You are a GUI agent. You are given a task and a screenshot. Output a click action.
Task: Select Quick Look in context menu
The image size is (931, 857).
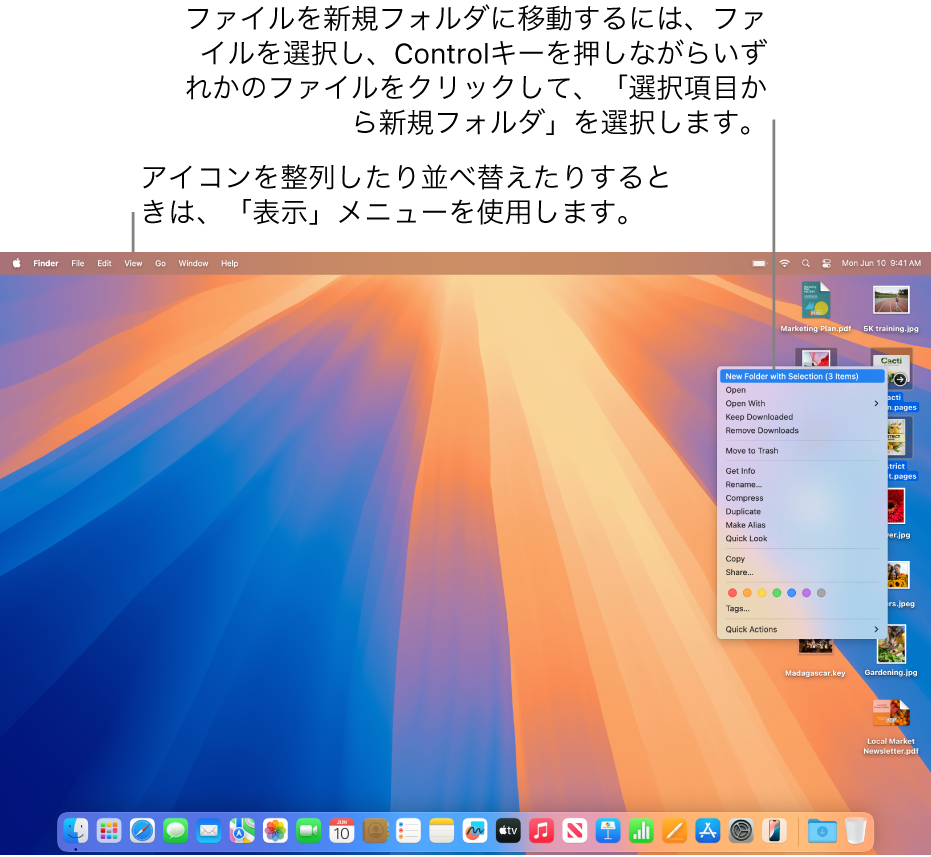pyautogui.click(x=802, y=539)
